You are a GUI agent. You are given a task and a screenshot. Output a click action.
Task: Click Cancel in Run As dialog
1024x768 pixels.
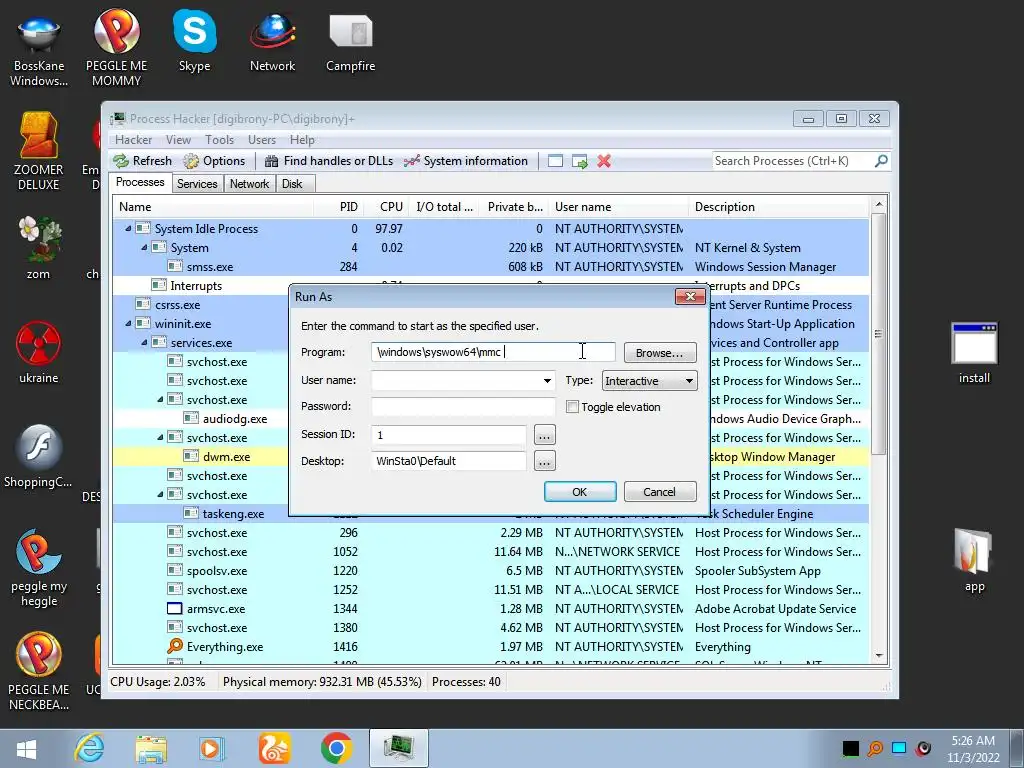click(660, 492)
